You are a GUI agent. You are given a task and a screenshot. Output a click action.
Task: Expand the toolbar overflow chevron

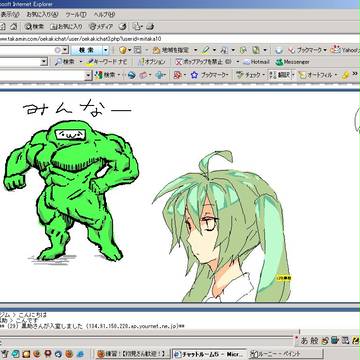click(355, 74)
